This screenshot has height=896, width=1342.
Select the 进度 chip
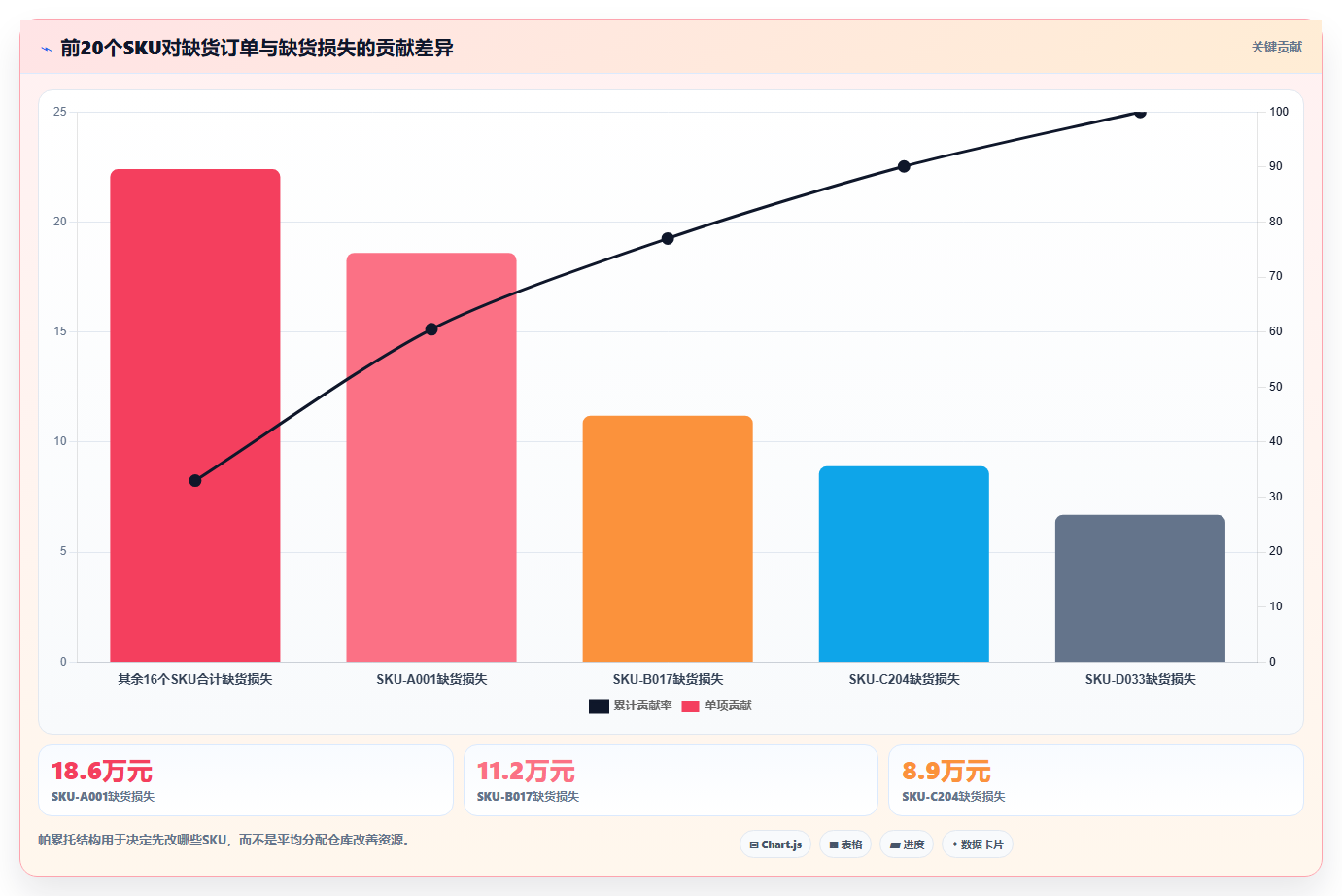(x=907, y=844)
